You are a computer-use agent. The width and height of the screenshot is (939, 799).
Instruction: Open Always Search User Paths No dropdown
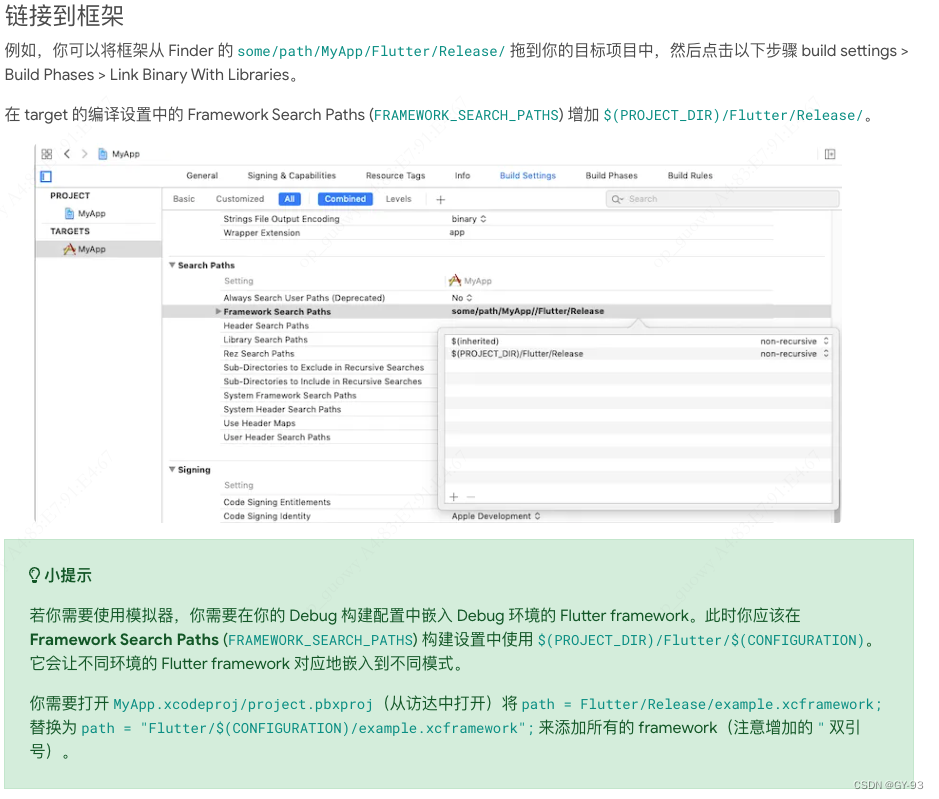[462, 298]
